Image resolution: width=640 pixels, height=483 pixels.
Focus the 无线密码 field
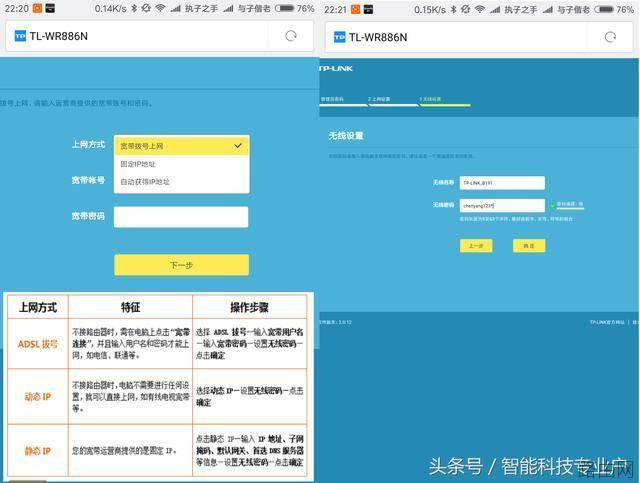tap(502, 206)
